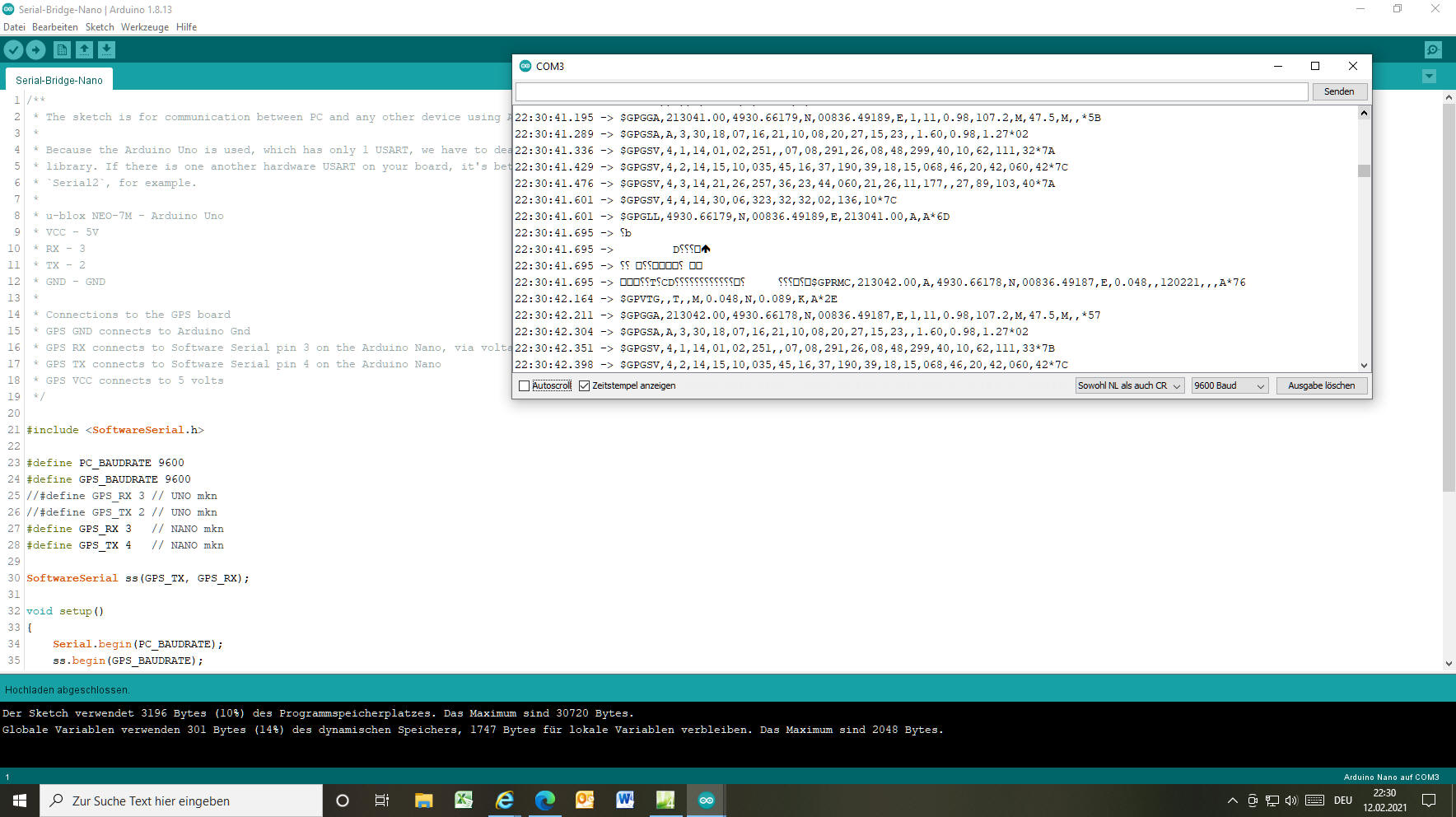Viewport: 1456px width, 817px height.
Task: Select the Serial-Bridge-Nano tab
Action: pos(59,80)
